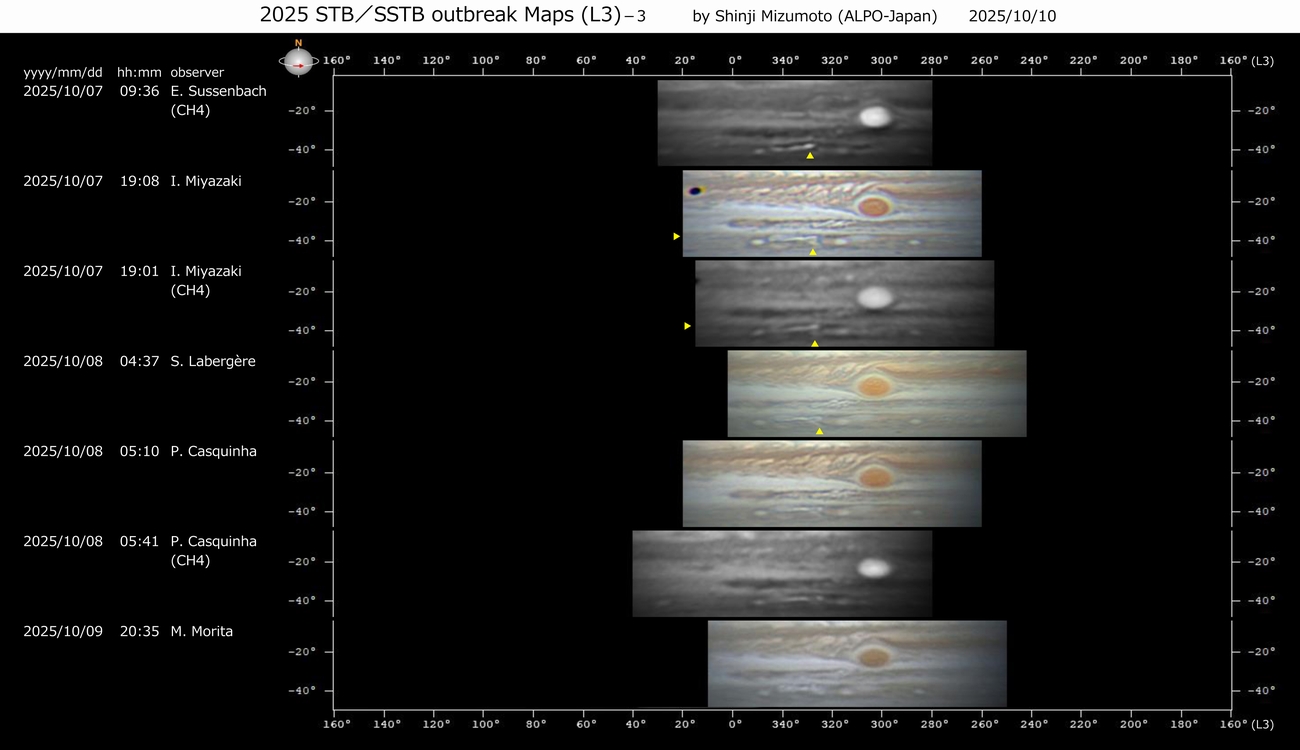Click the Jupiter north orientation icon

click(298, 60)
